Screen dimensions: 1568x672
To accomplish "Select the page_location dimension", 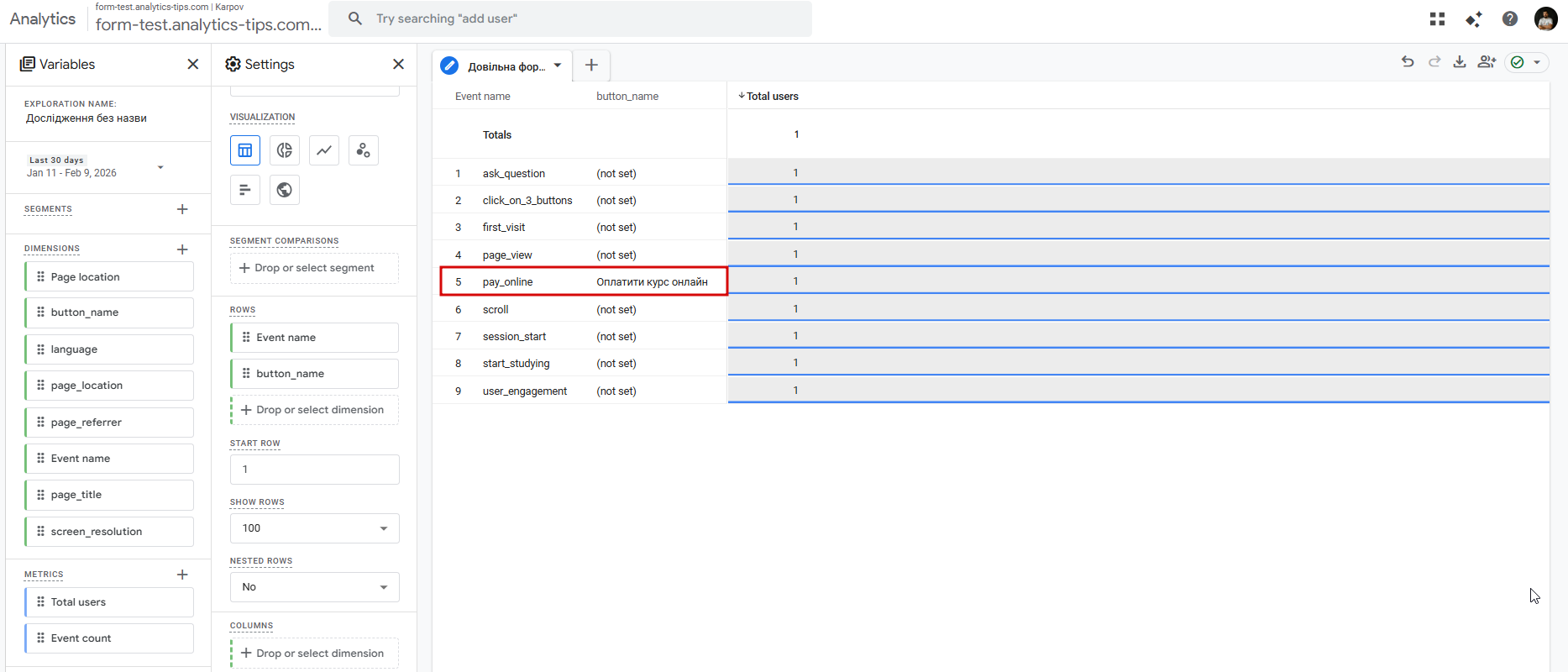I will point(109,386).
